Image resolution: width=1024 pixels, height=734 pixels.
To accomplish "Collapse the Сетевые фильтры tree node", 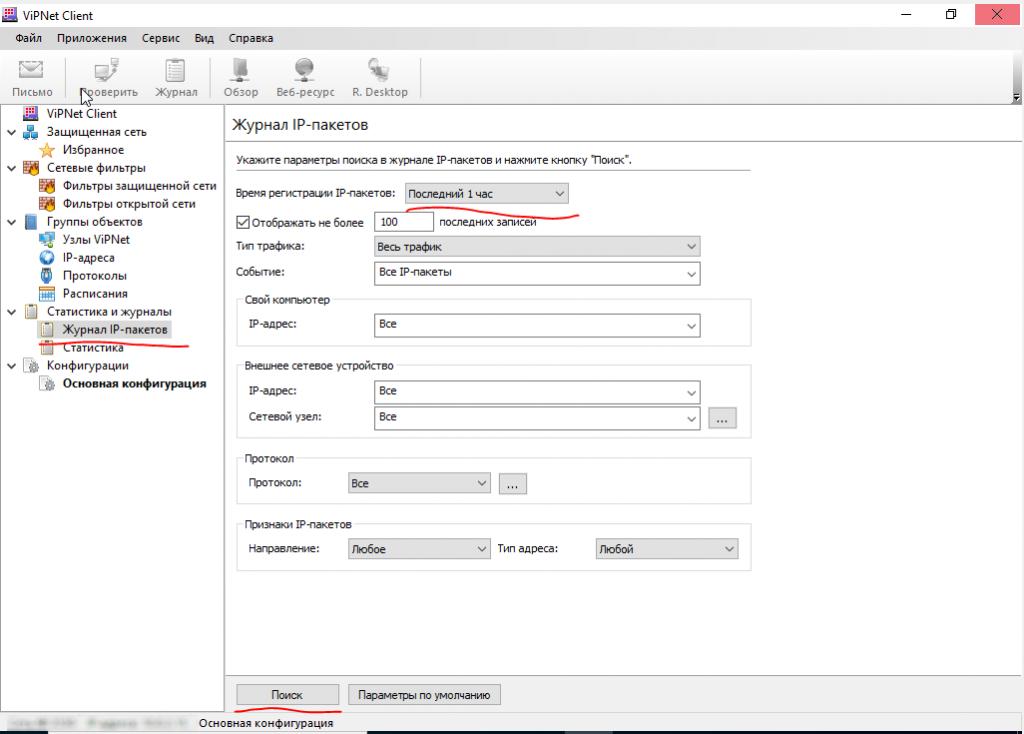I will click(11, 168).
